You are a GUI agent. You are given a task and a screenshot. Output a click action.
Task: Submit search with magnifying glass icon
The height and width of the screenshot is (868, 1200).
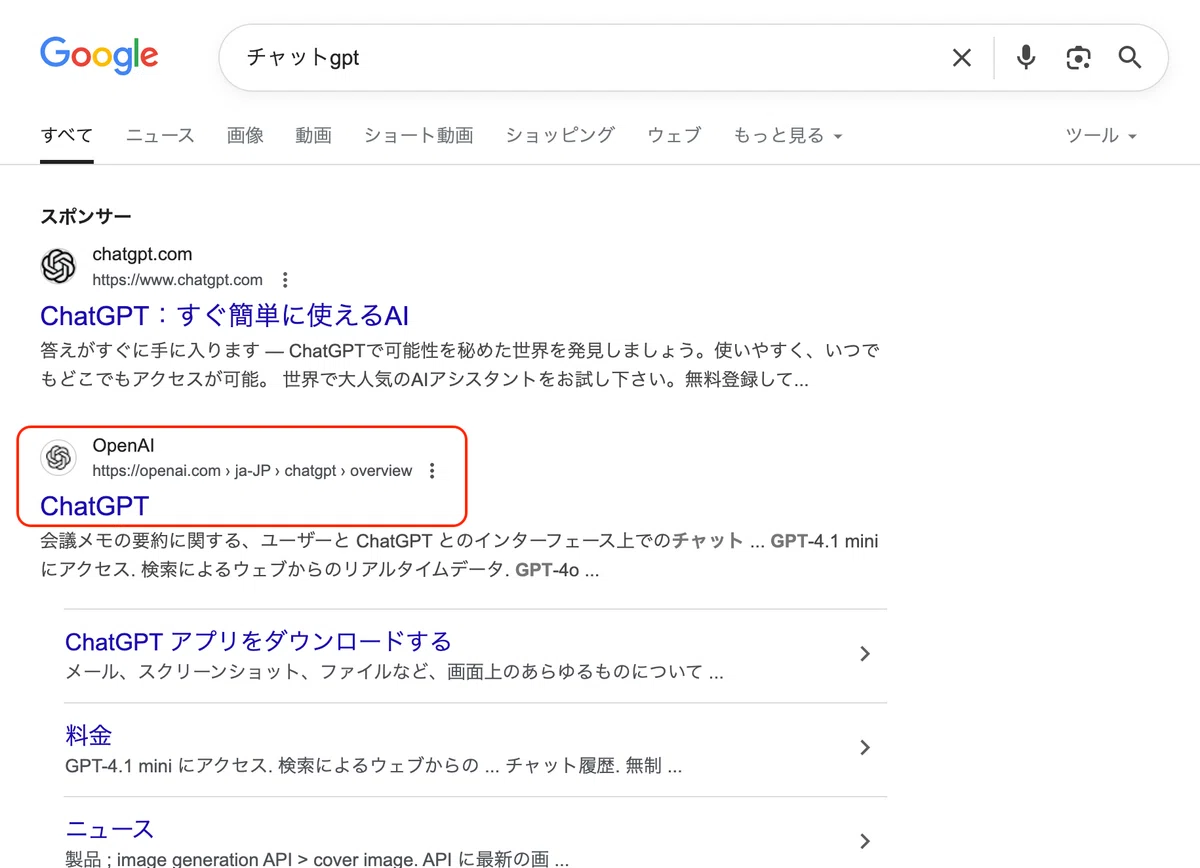1130,57
